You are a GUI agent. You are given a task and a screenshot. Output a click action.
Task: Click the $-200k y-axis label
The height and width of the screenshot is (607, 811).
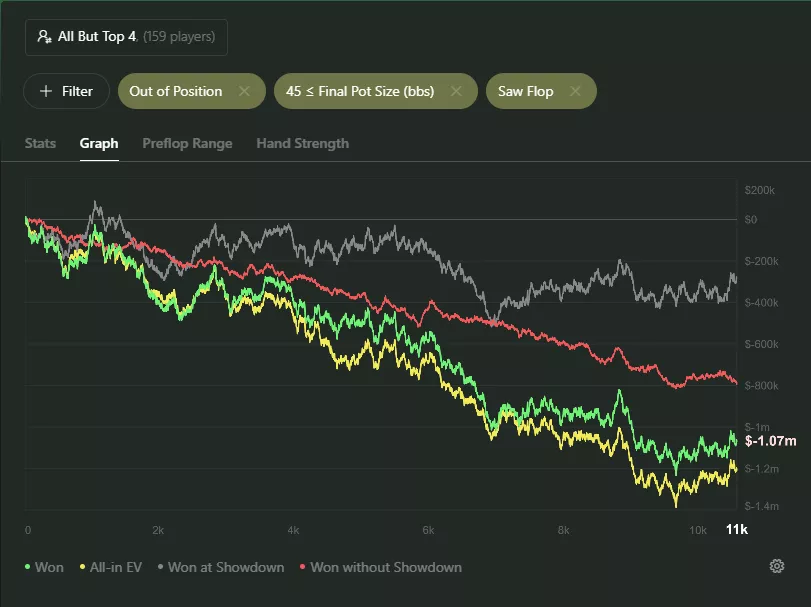[761, 261]
